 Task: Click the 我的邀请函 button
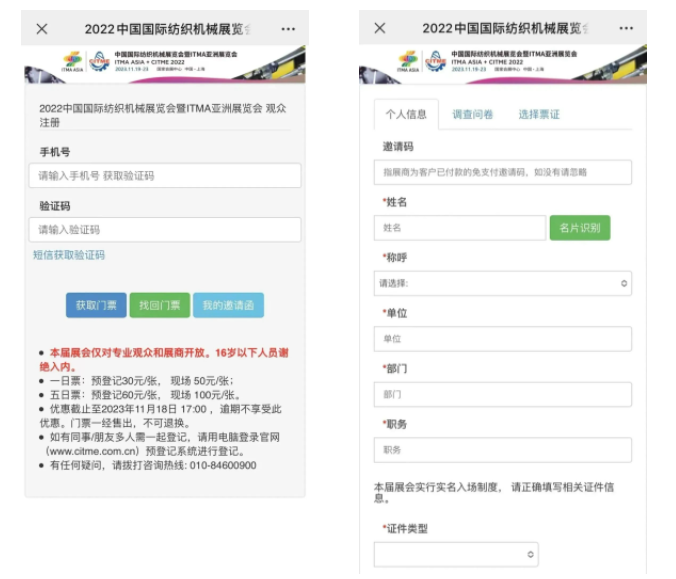tap(228, 305)
